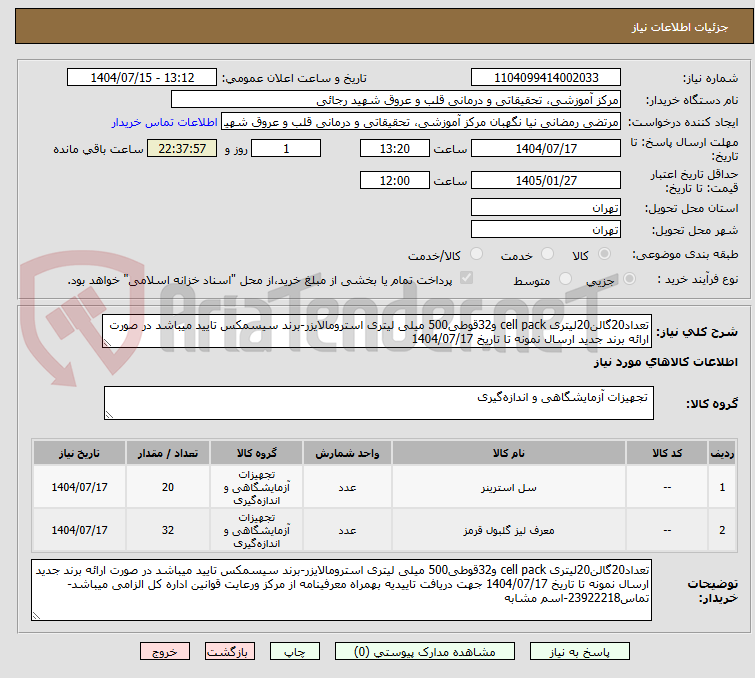Click the بازگشت back button
The width and height of the screenshot is (755, 678).
click(x=230, y=652)
